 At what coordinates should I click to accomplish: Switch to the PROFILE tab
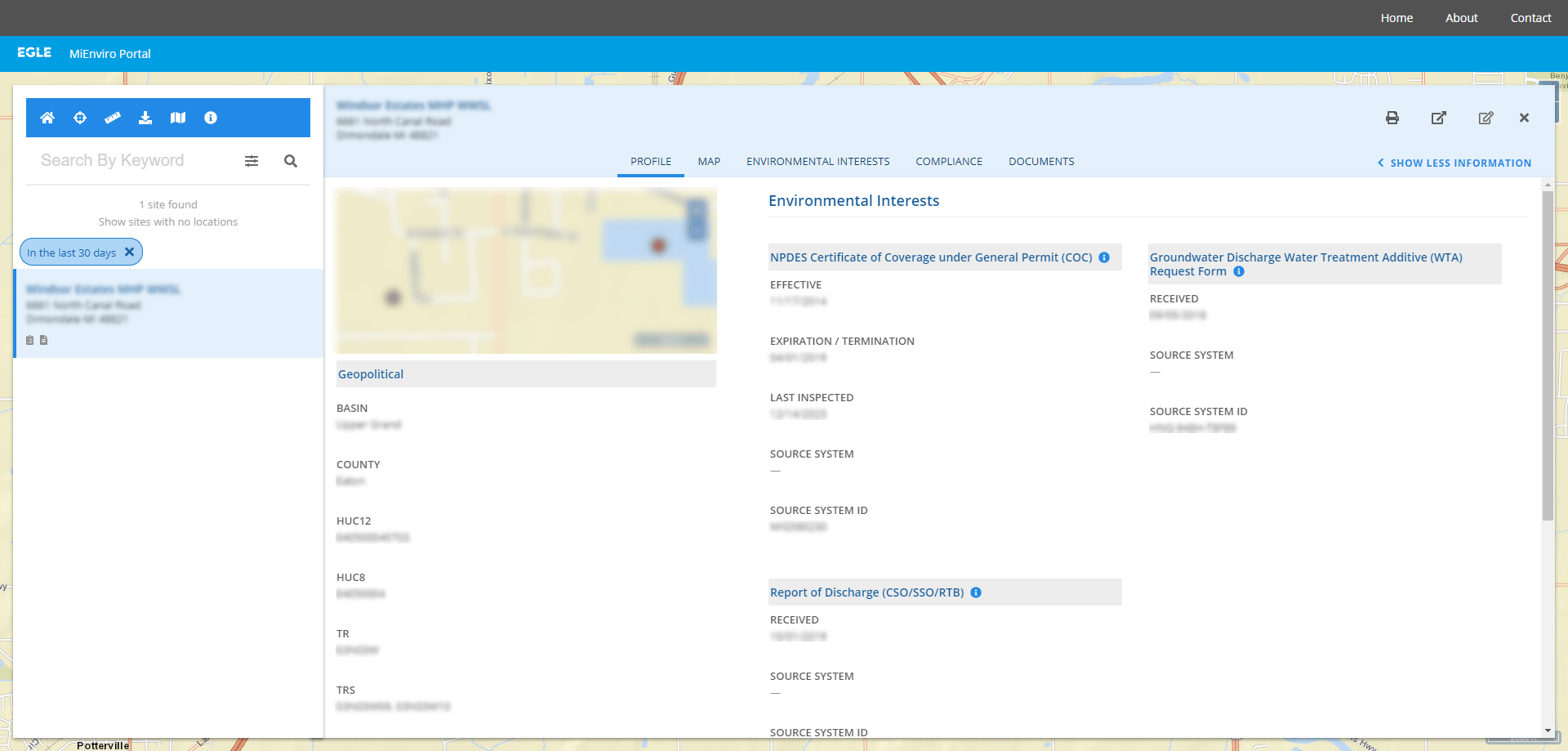pos(651,162)
